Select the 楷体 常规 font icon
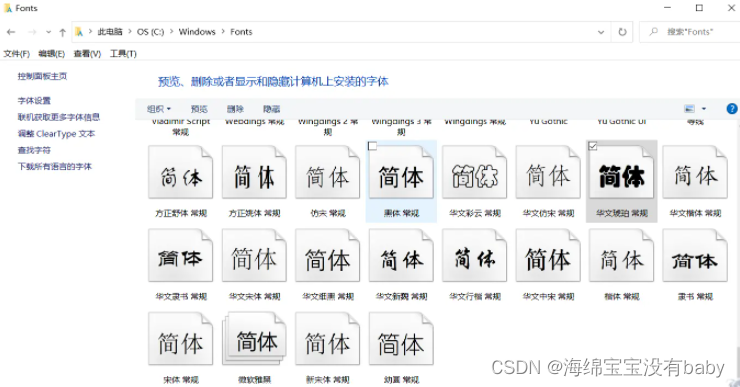Screen dimensions: 740x387 pos(622,255)
